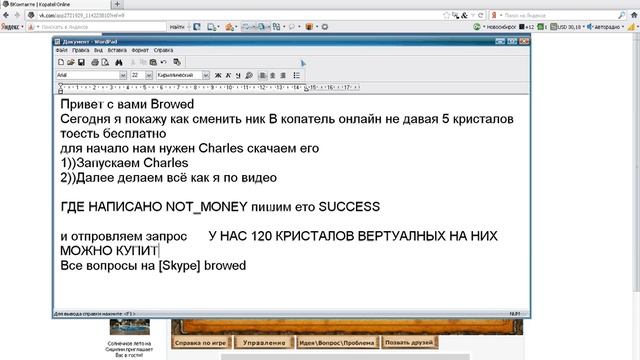Image resolution: width=640 pixels, height=360 pixels.
Task: Insert date and time in WordPad
Action: click(x=177, y=62)
